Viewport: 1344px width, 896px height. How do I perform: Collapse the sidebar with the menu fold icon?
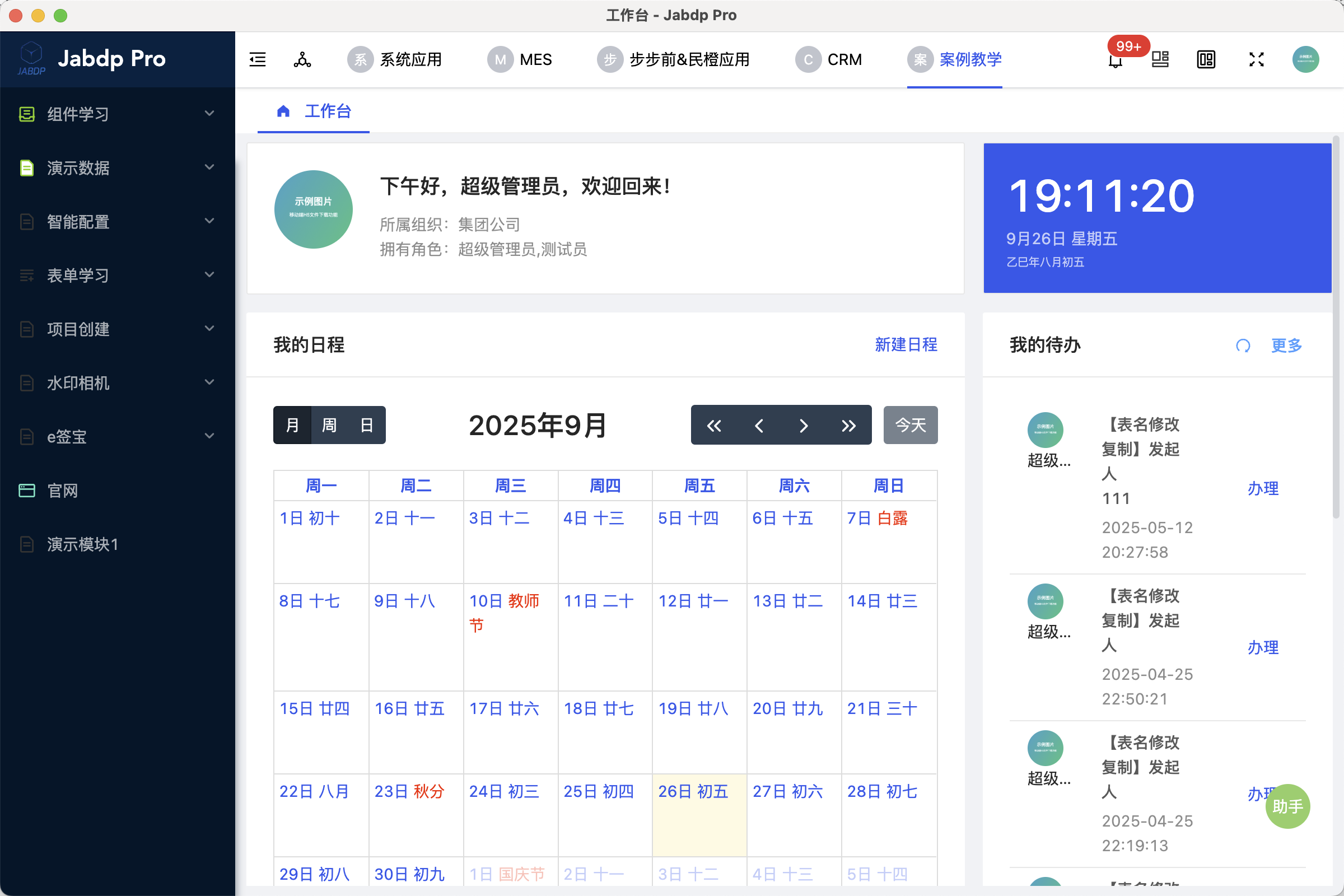(258, 59)
